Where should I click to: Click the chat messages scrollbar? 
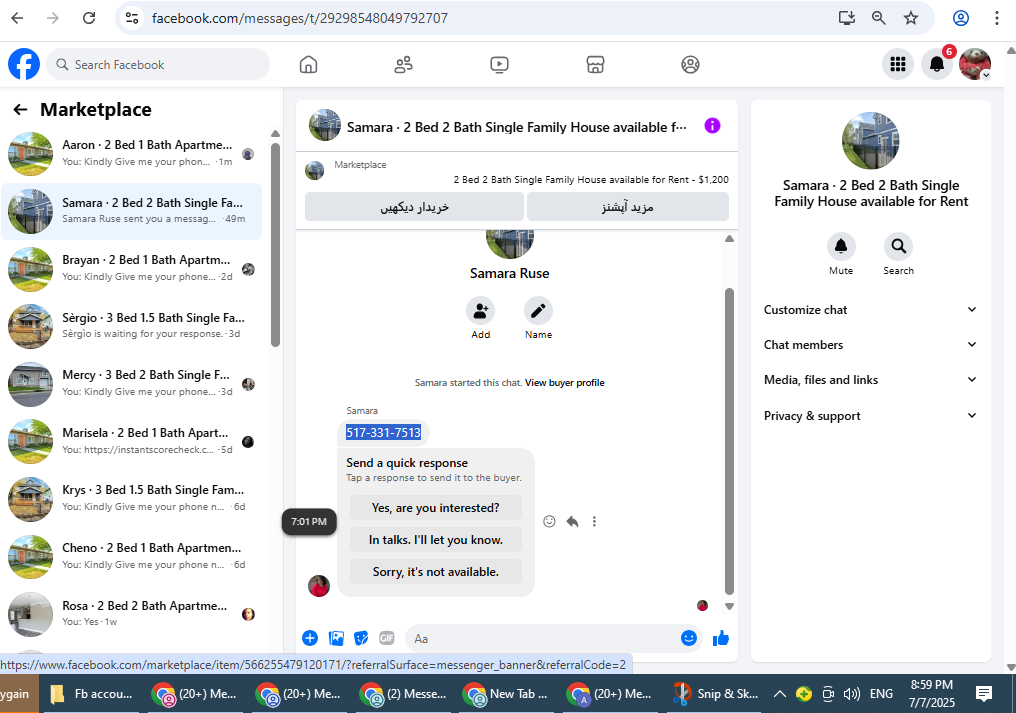(729, 441)
